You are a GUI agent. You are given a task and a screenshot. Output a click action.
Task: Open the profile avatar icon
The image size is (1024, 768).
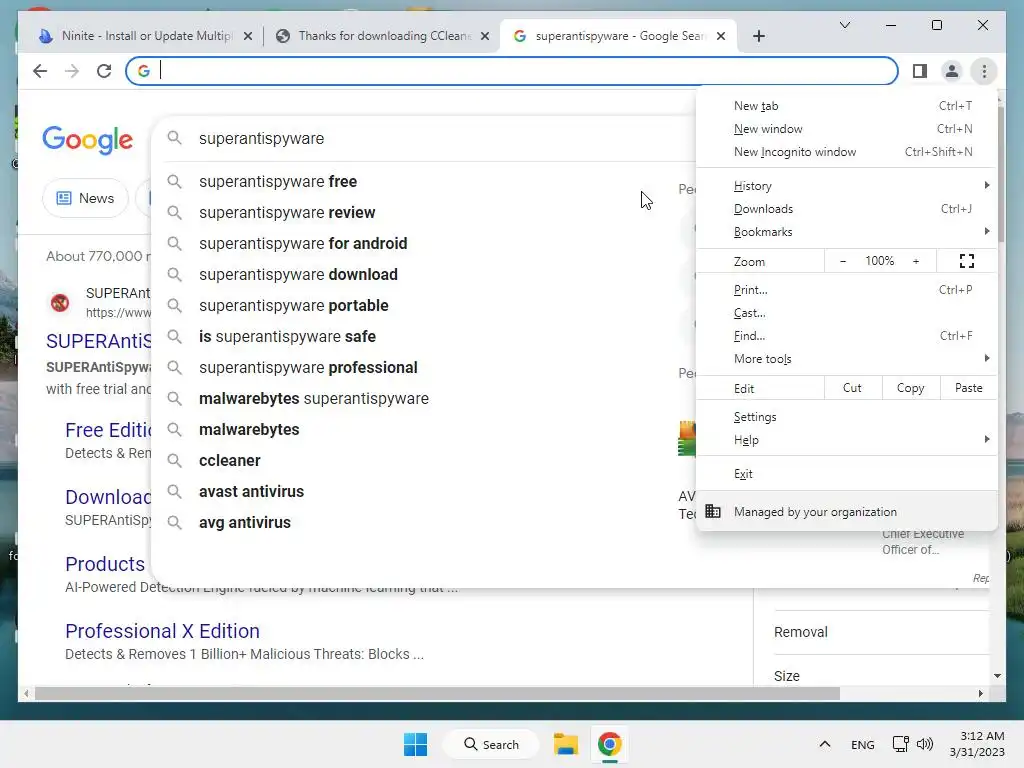(x=952, y=71)
